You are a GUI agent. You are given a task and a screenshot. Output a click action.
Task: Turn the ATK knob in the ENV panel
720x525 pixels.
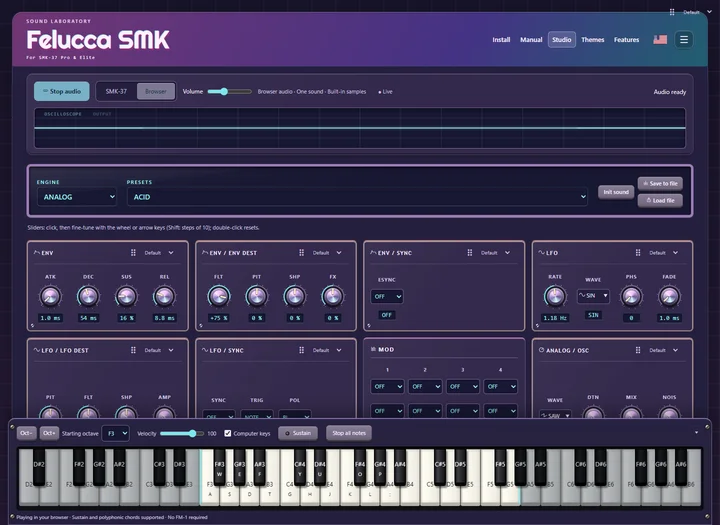click(50, 296)
